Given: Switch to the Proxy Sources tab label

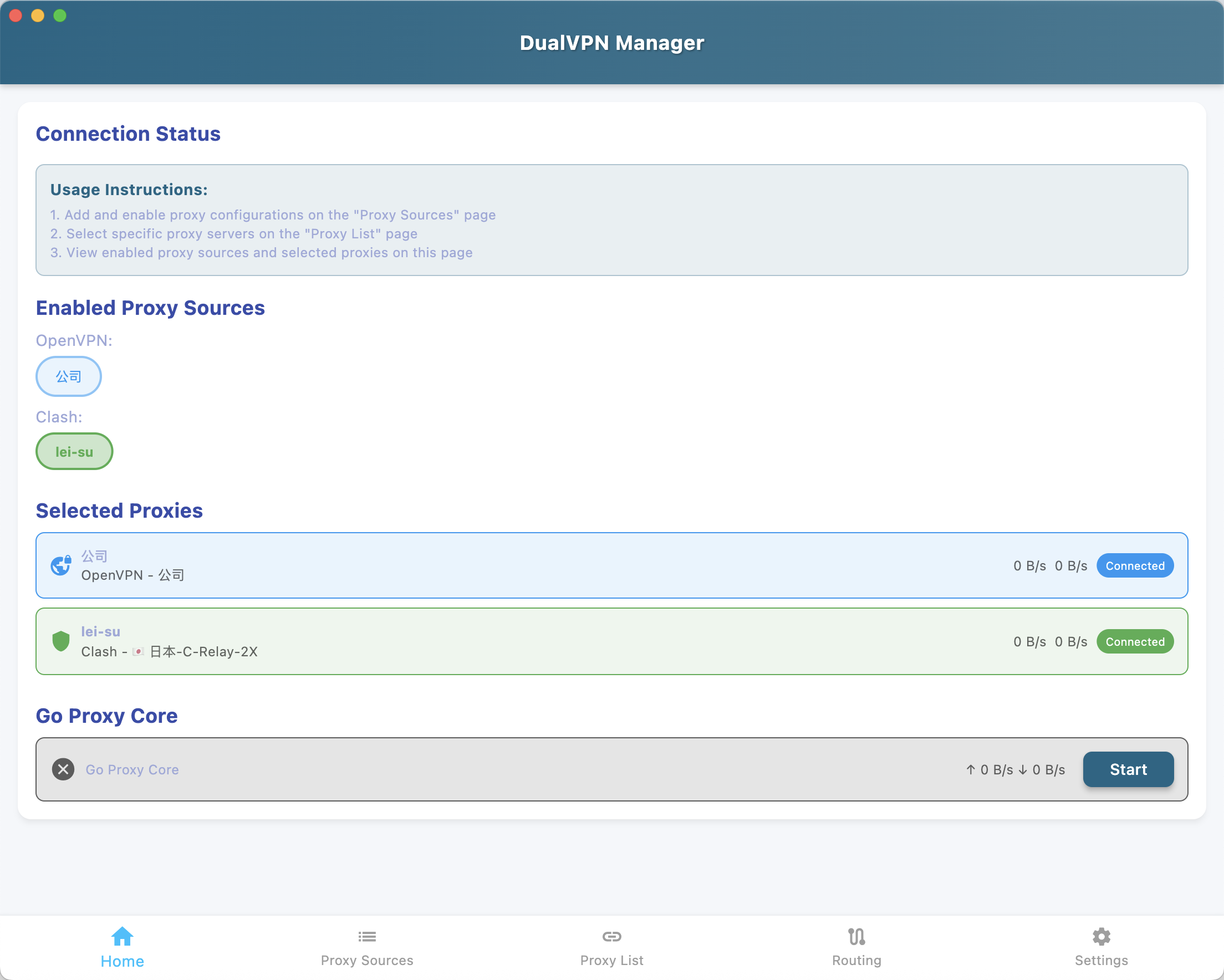Looking at the screenshot, I should coord(367,960).
